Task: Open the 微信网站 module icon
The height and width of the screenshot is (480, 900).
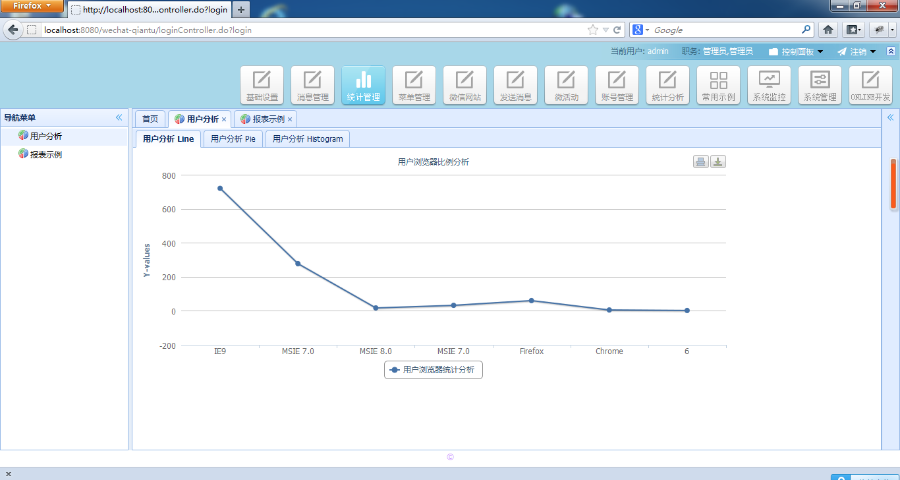Action: (465, 85)
